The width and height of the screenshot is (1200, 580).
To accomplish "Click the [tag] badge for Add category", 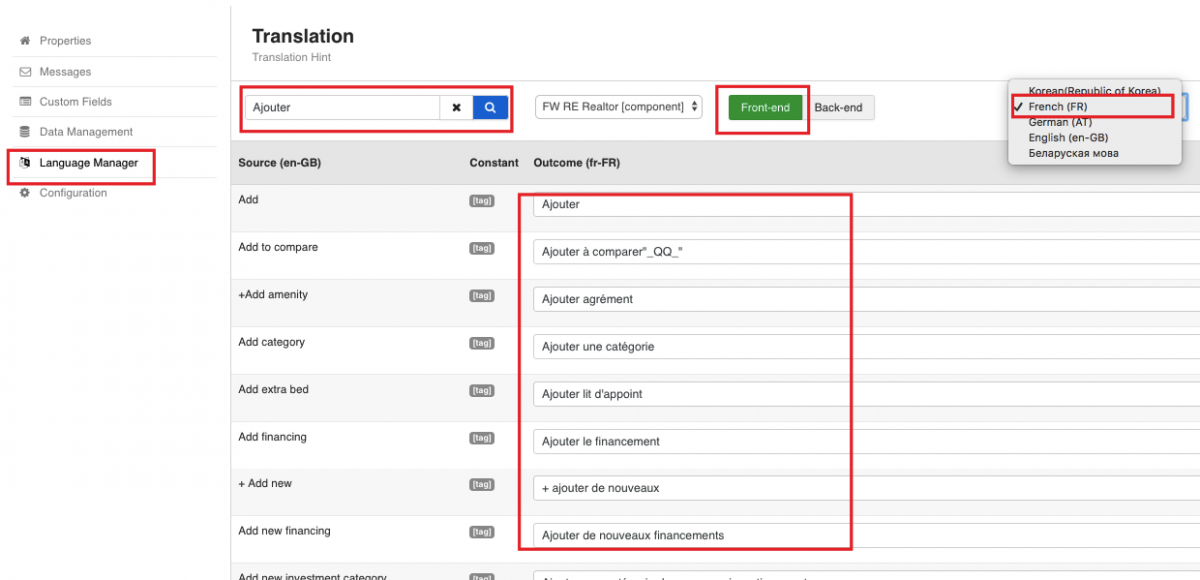I will click(x=482, y=343).
